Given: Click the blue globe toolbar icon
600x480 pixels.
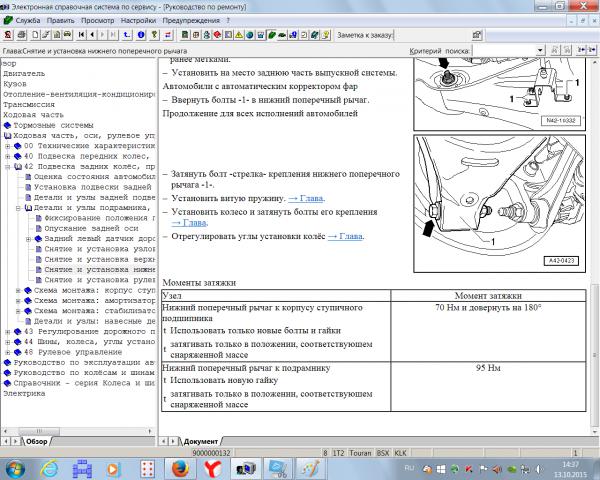Looking at the screenshot, I should pyautogui.click(x=250, y=35).
